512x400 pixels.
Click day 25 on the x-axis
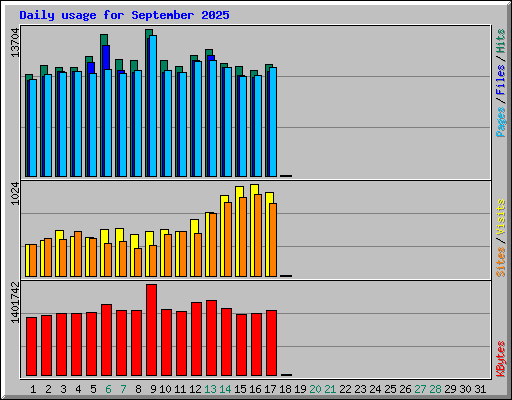390,389
